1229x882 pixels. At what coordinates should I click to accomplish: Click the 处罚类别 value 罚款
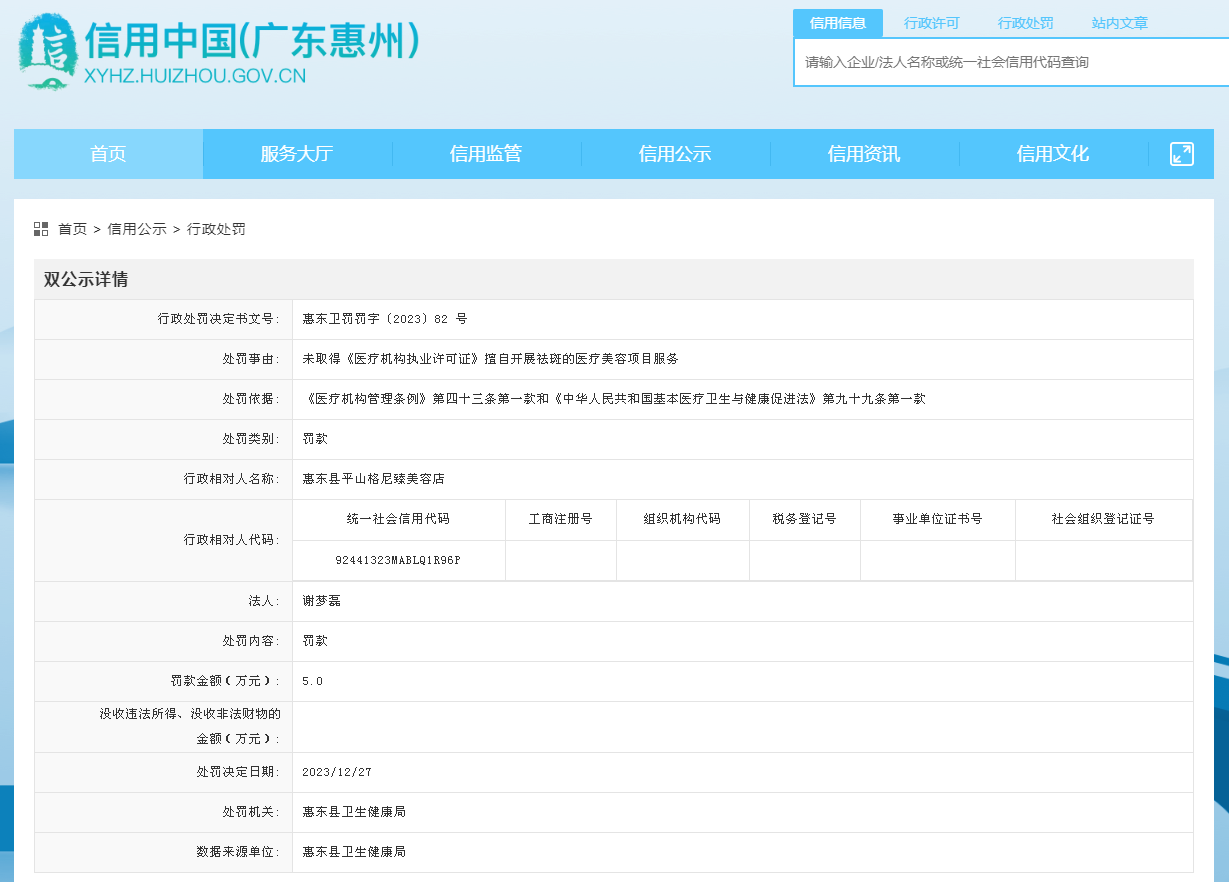tap(315, 439)
